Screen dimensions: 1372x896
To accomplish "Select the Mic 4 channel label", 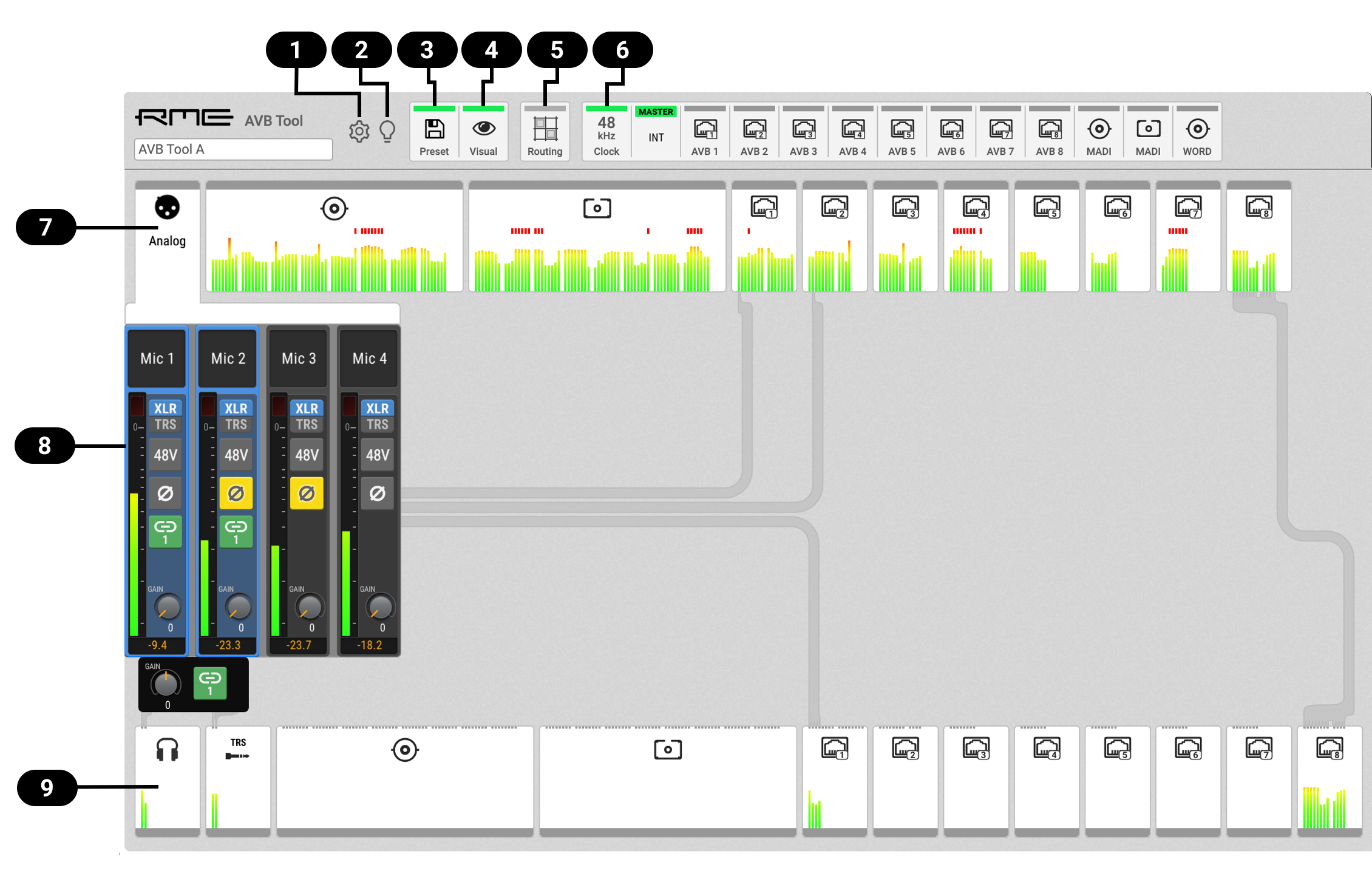I will click(x=369, y=359).
